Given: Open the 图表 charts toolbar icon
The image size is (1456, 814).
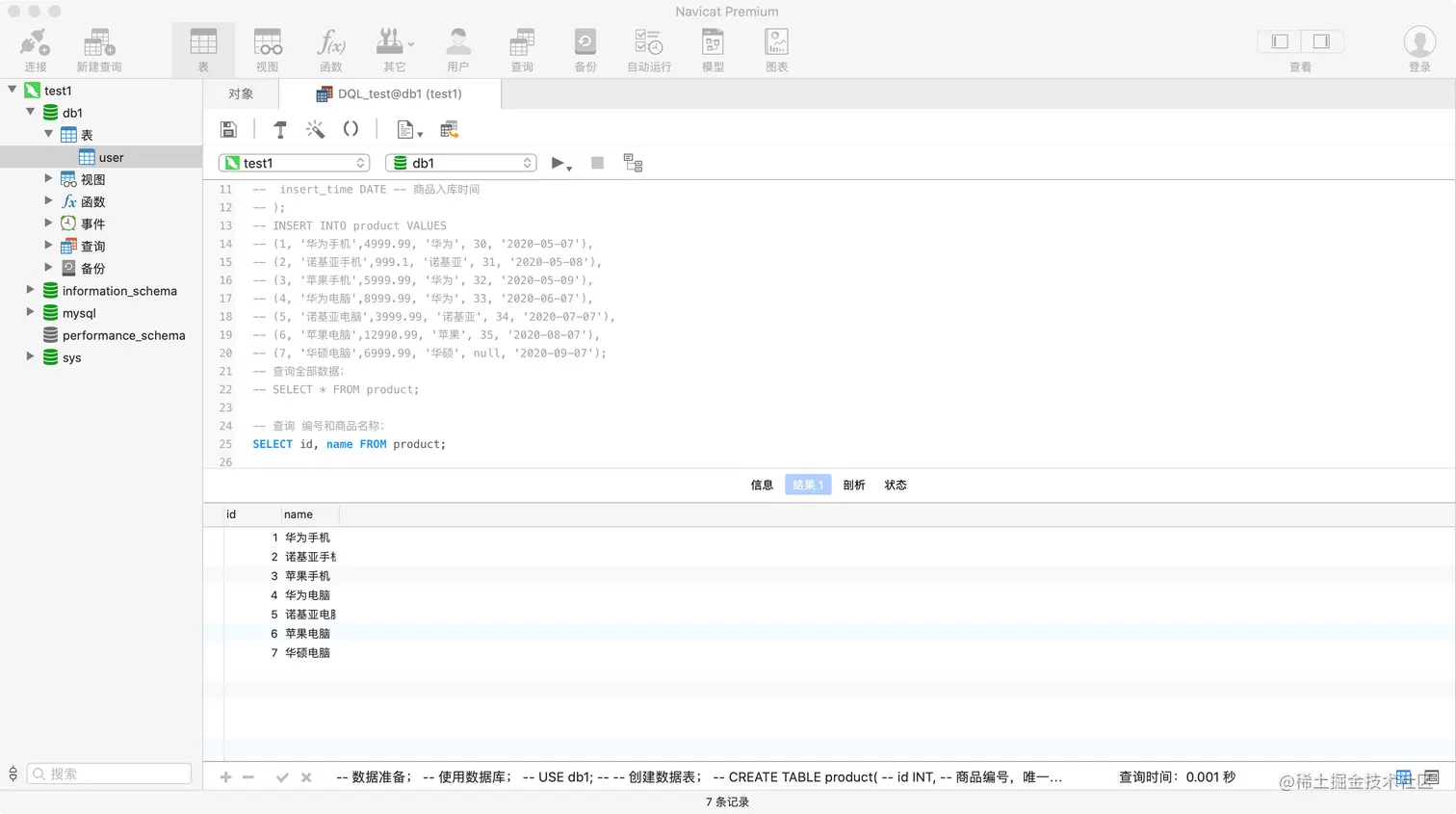Looking at the screenshot, I should 777,50.
